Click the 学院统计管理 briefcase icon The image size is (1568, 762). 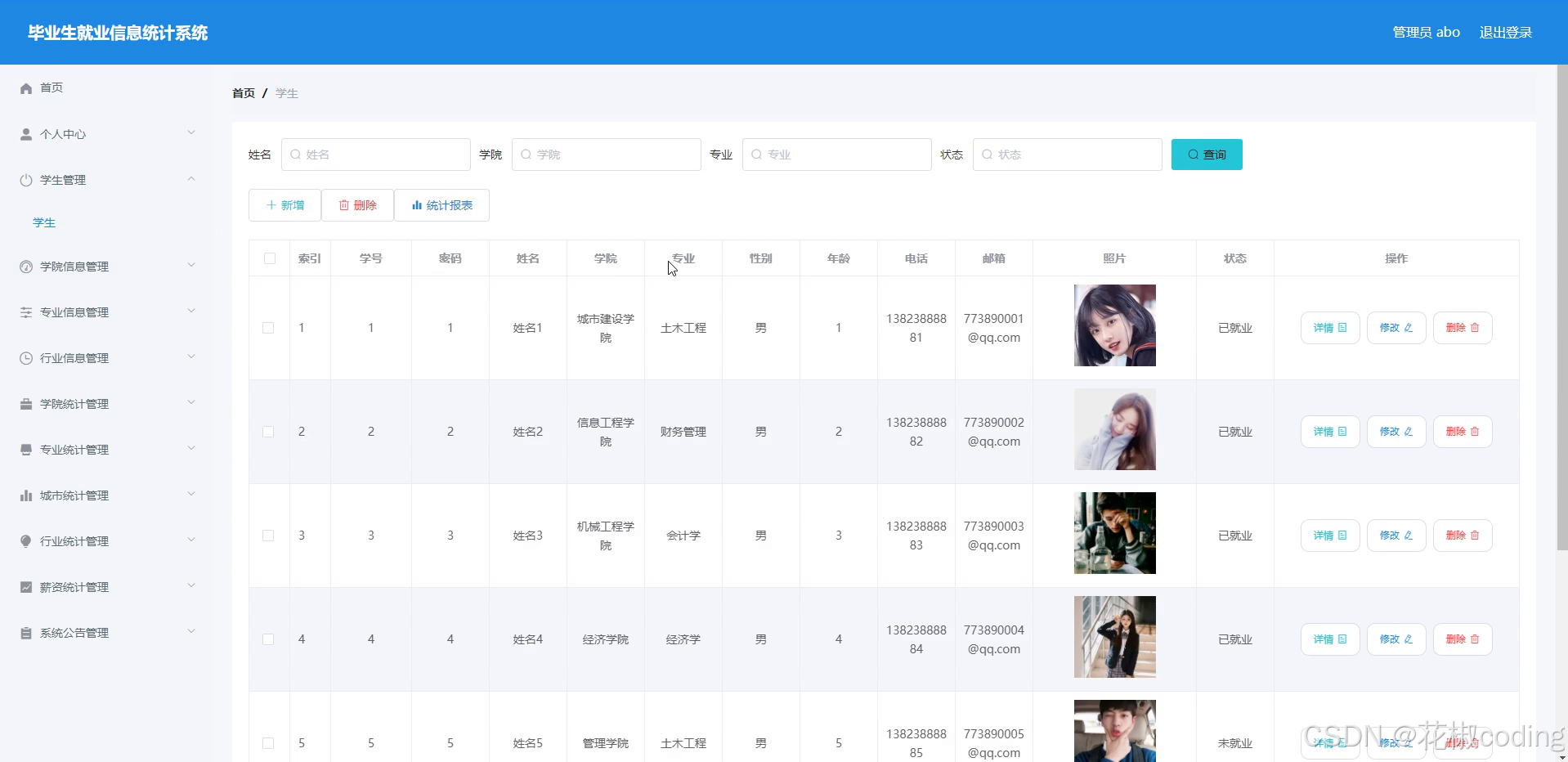point(26,404)
